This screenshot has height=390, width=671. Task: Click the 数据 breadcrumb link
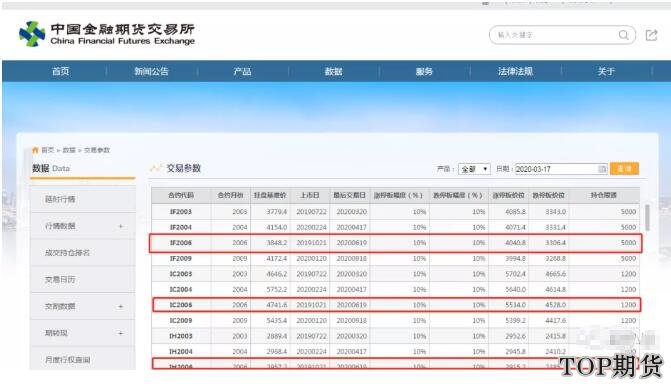(x=69, y=150)
